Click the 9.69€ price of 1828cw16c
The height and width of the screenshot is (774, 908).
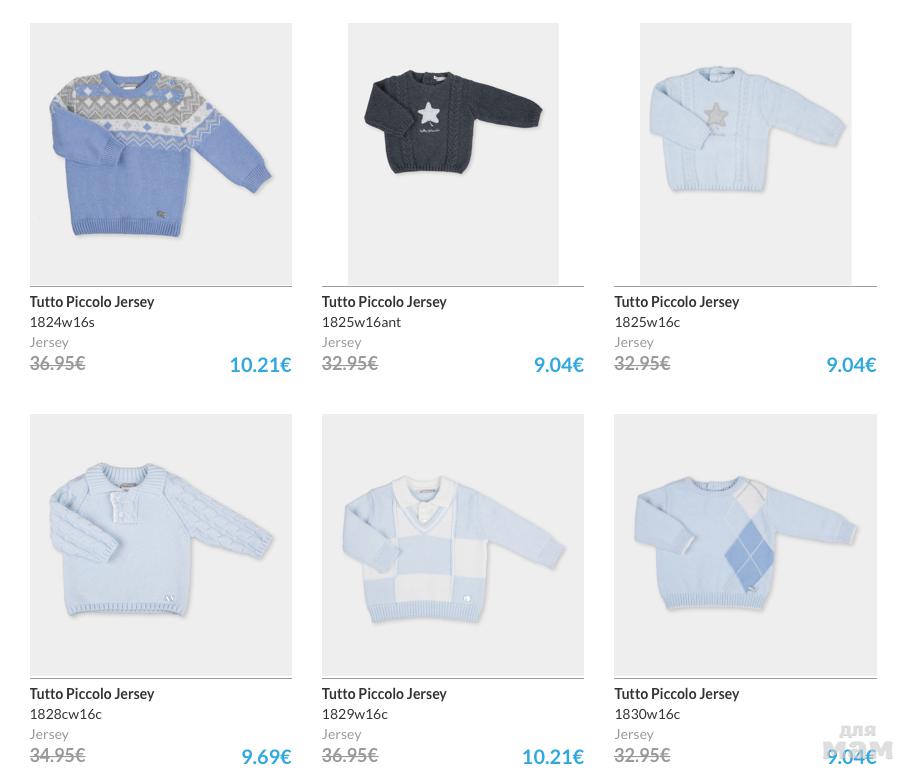pos(266,757)
